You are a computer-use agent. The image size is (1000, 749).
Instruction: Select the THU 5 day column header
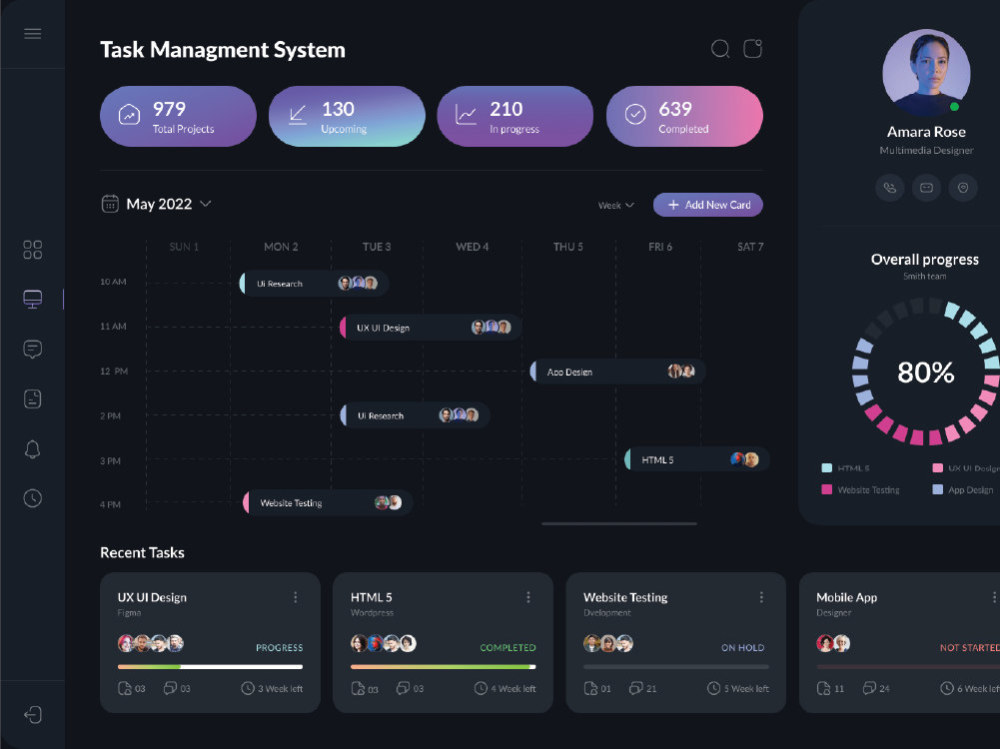pyautogui.click(x=568, y=247)
